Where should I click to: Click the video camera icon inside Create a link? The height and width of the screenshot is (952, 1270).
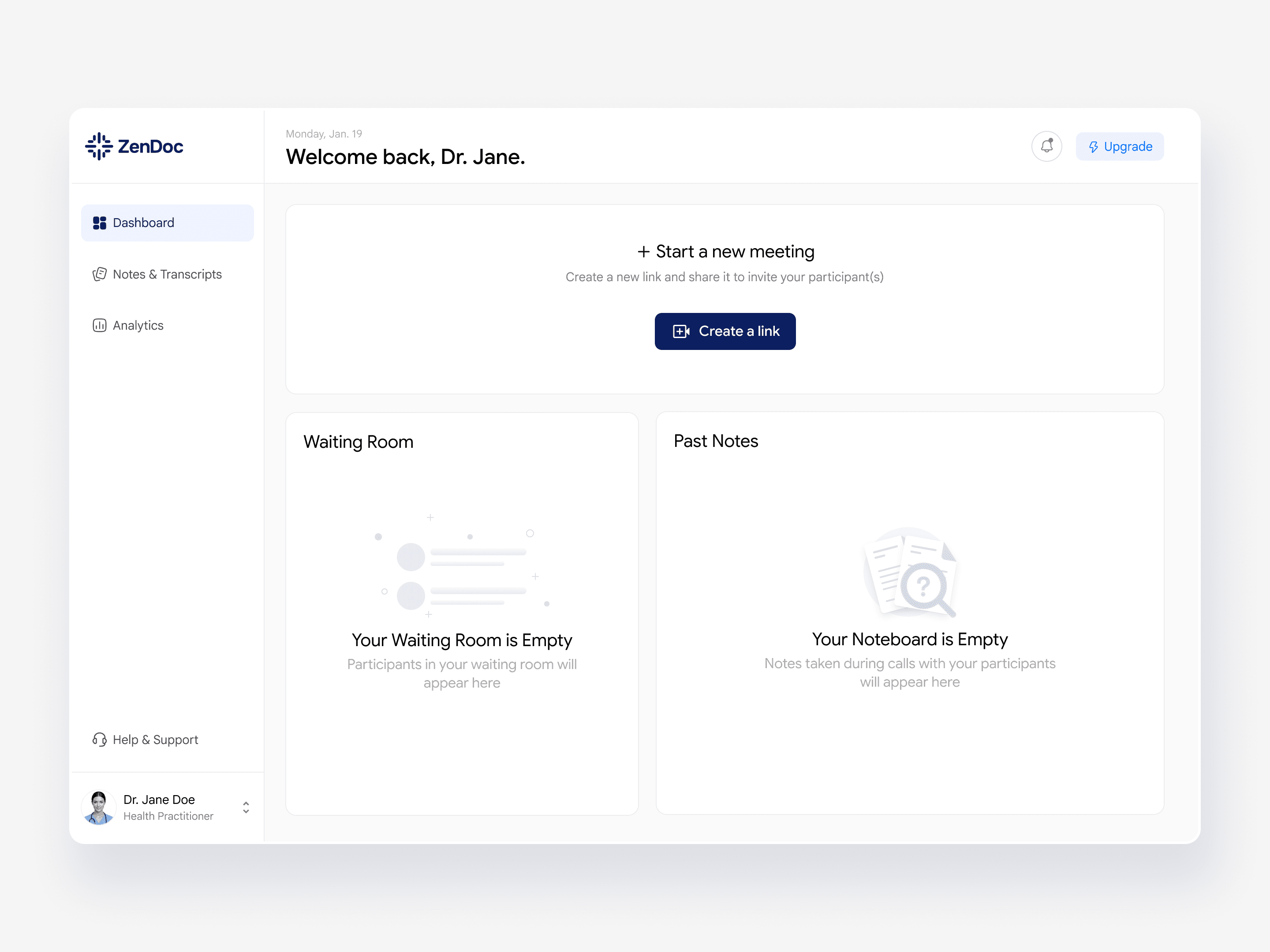(x=681, y=331)
